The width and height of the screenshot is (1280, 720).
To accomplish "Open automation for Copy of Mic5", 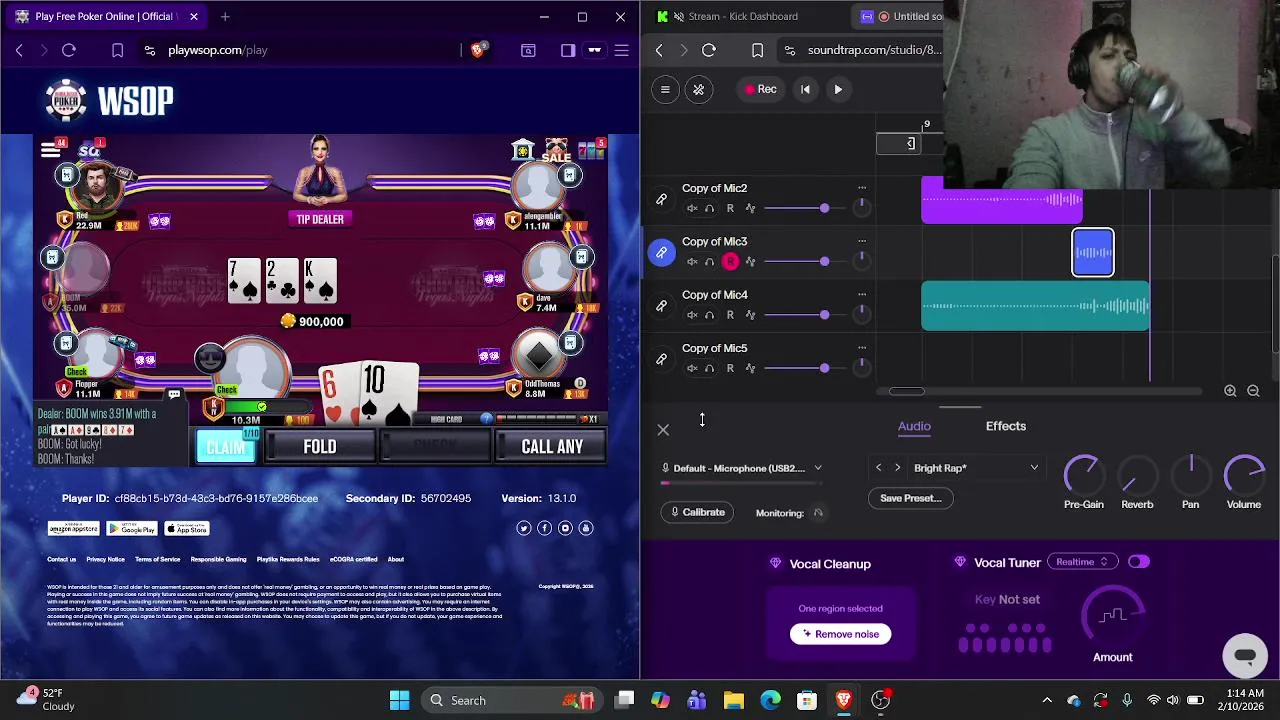I will pos(750,368).
